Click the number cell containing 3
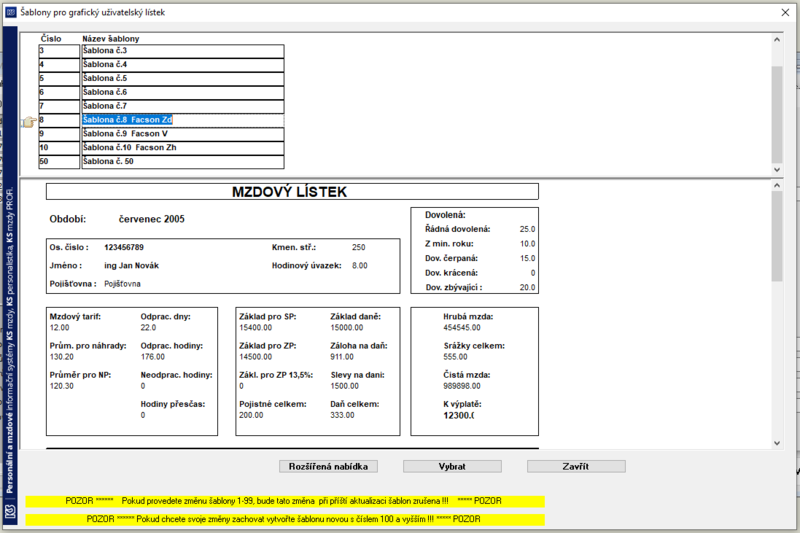The image size is (800, 533). (59, 50)
